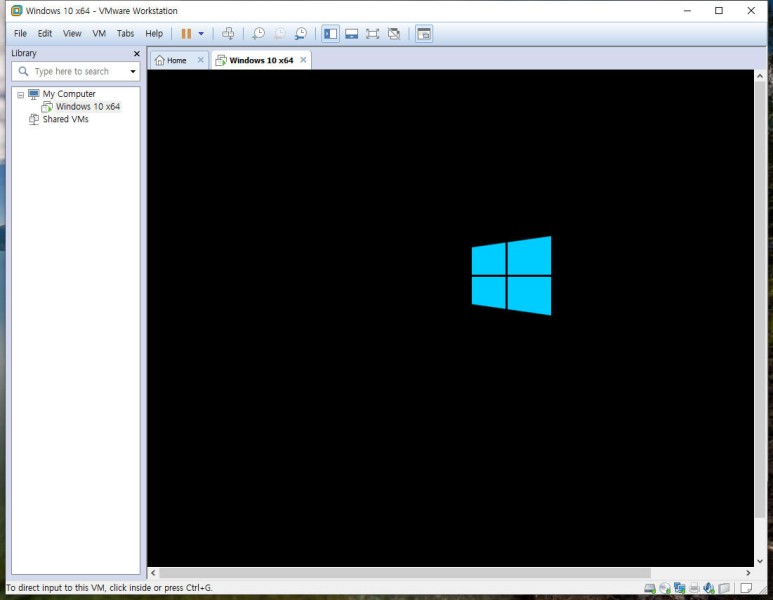773x600 pixels.
Task: Click the search magnifier icon
Action: pos(23,71)
